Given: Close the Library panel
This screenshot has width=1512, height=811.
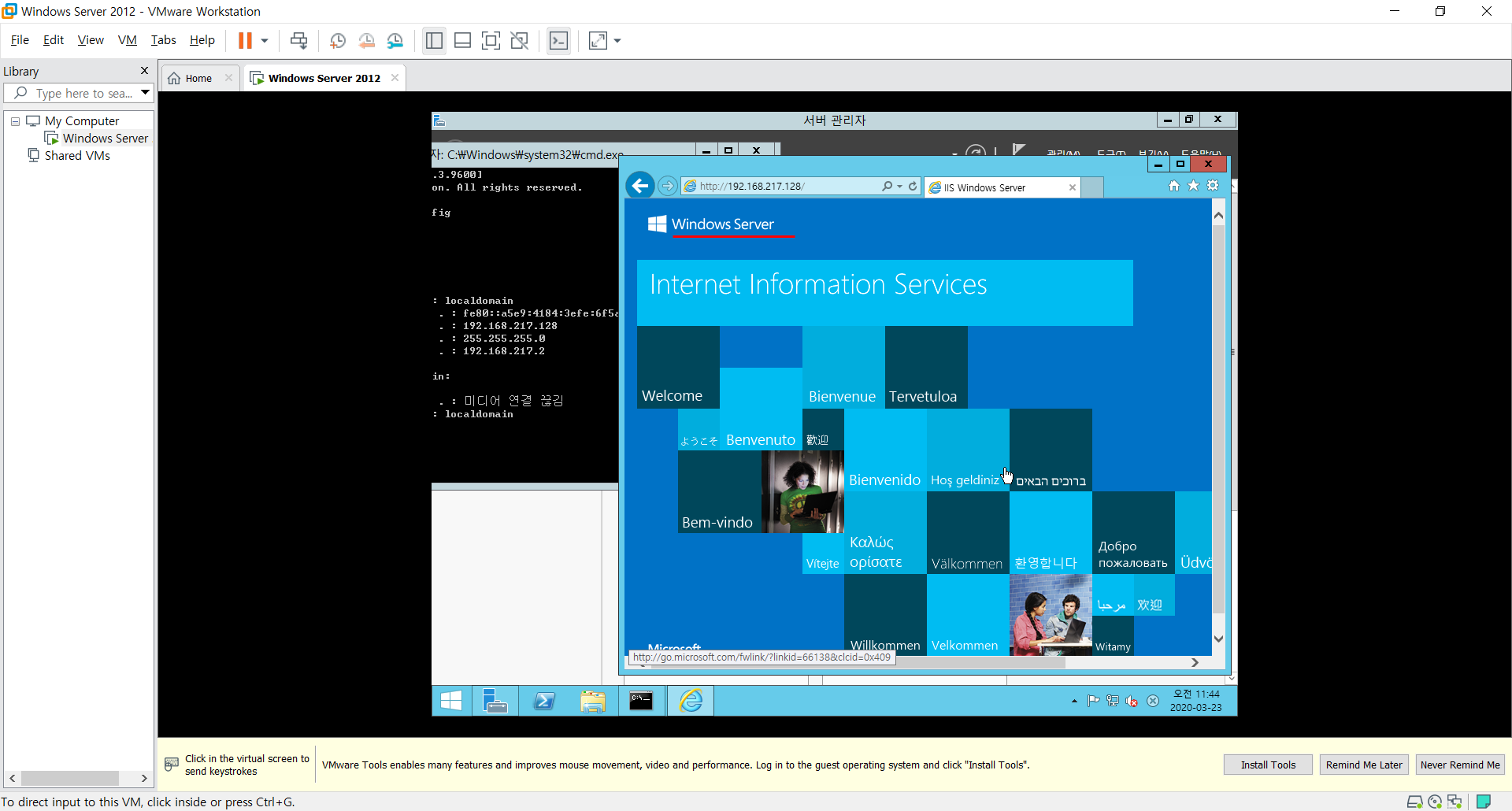Looking at the screenshot, I should [144, 71].
